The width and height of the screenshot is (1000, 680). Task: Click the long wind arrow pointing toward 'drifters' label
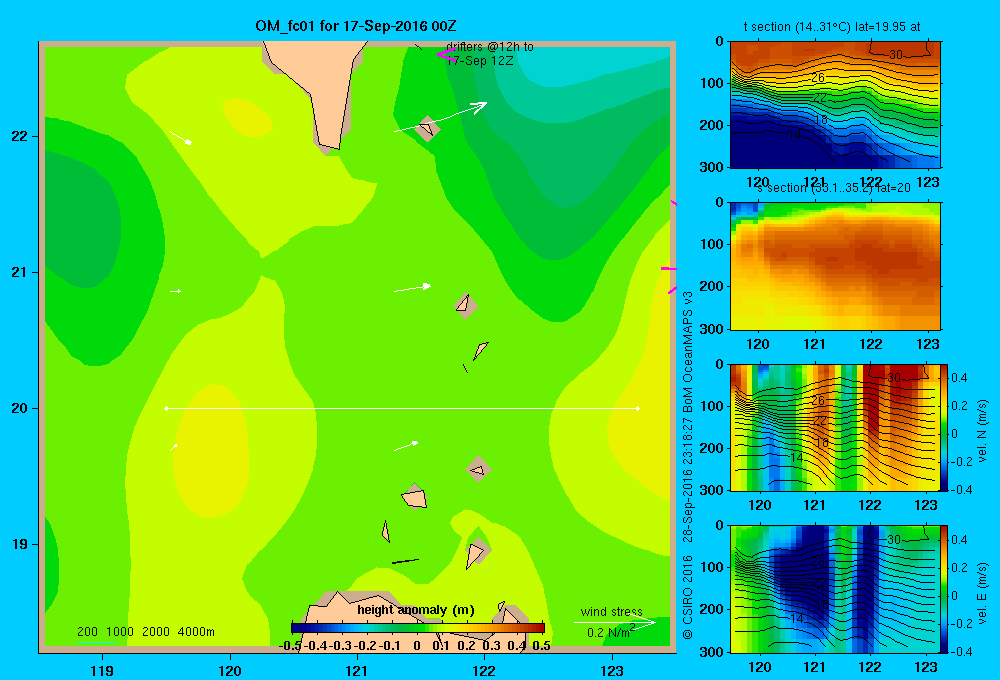coord(441,117)
